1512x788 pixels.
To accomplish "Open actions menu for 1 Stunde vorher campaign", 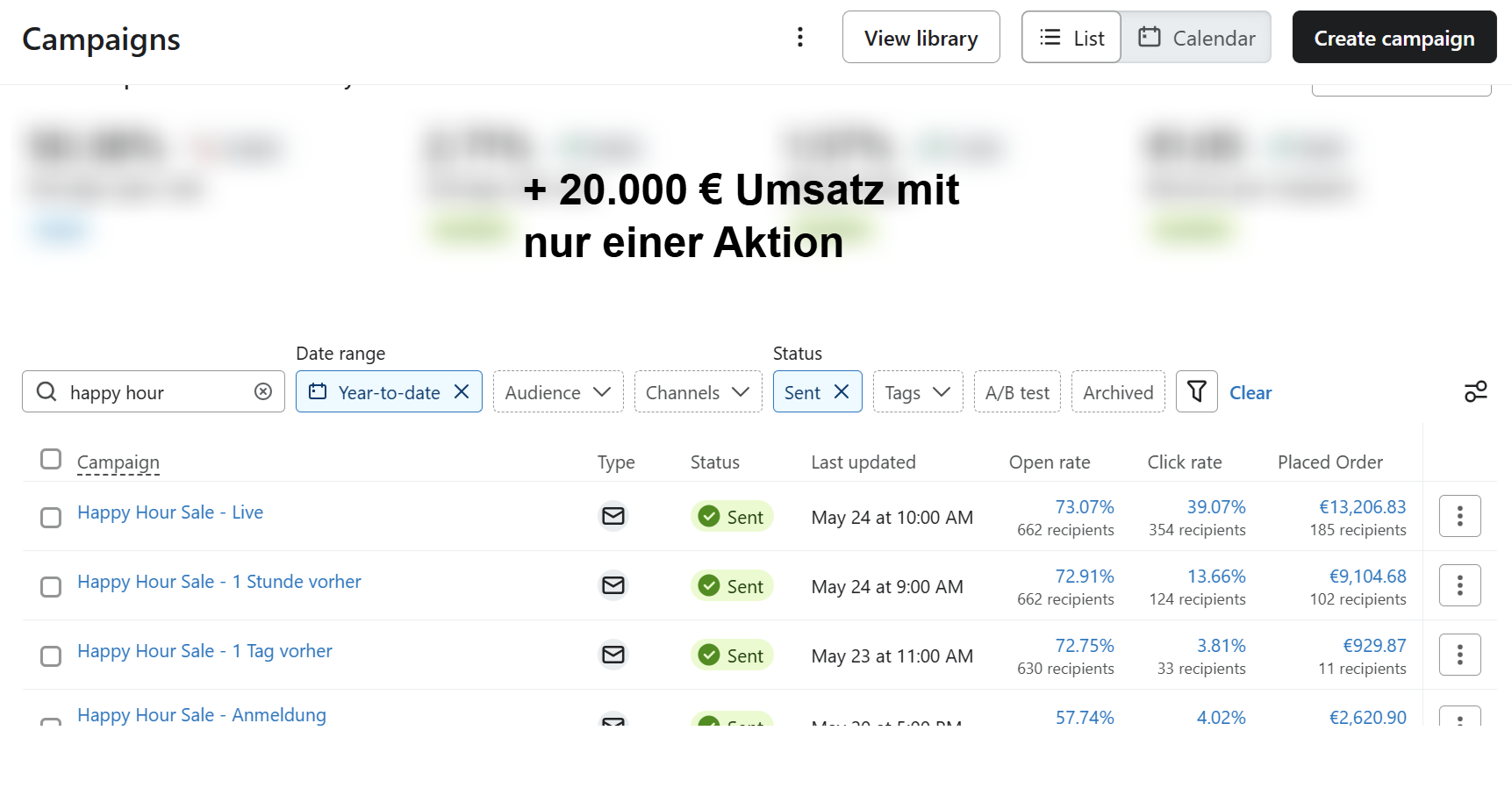I will click(1459, 585).
